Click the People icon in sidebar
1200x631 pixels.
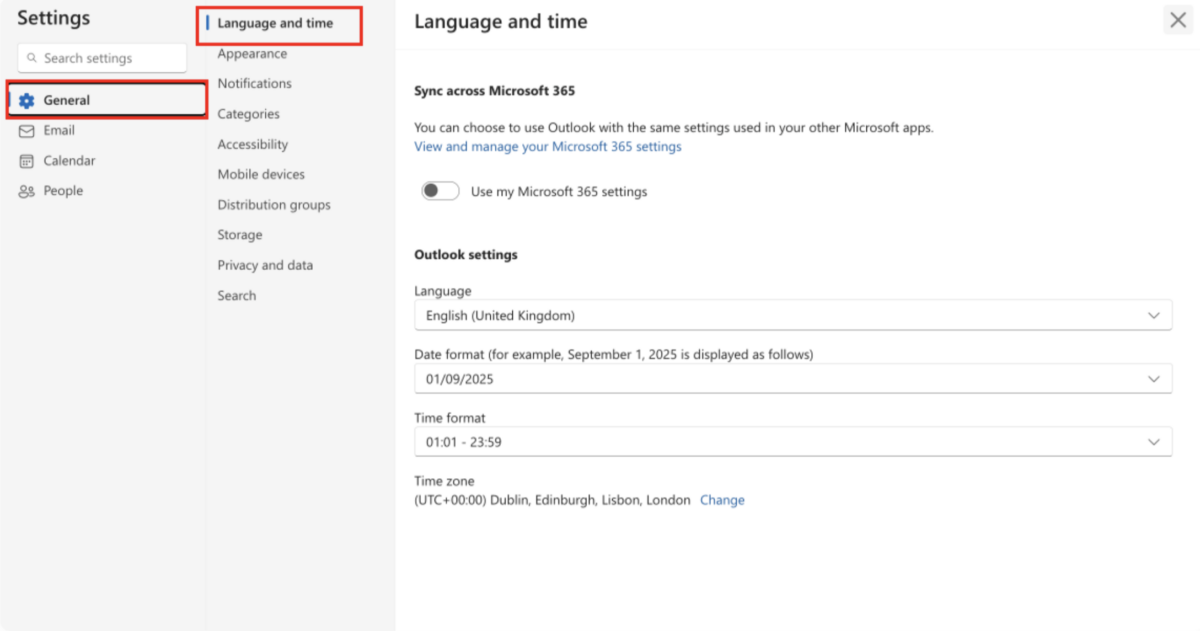tap(25, 190)
